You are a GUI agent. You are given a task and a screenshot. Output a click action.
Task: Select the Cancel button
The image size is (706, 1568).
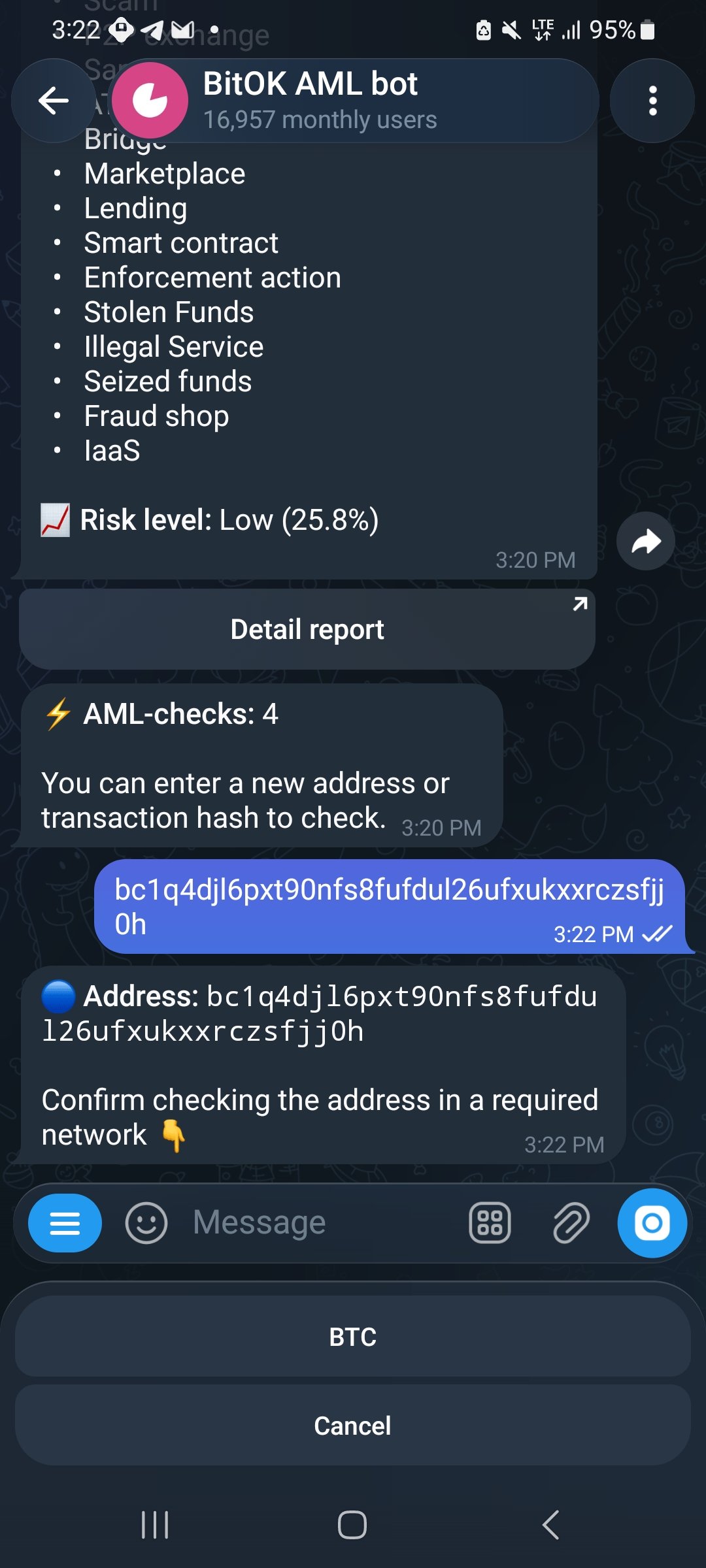tap(353, 1426)
